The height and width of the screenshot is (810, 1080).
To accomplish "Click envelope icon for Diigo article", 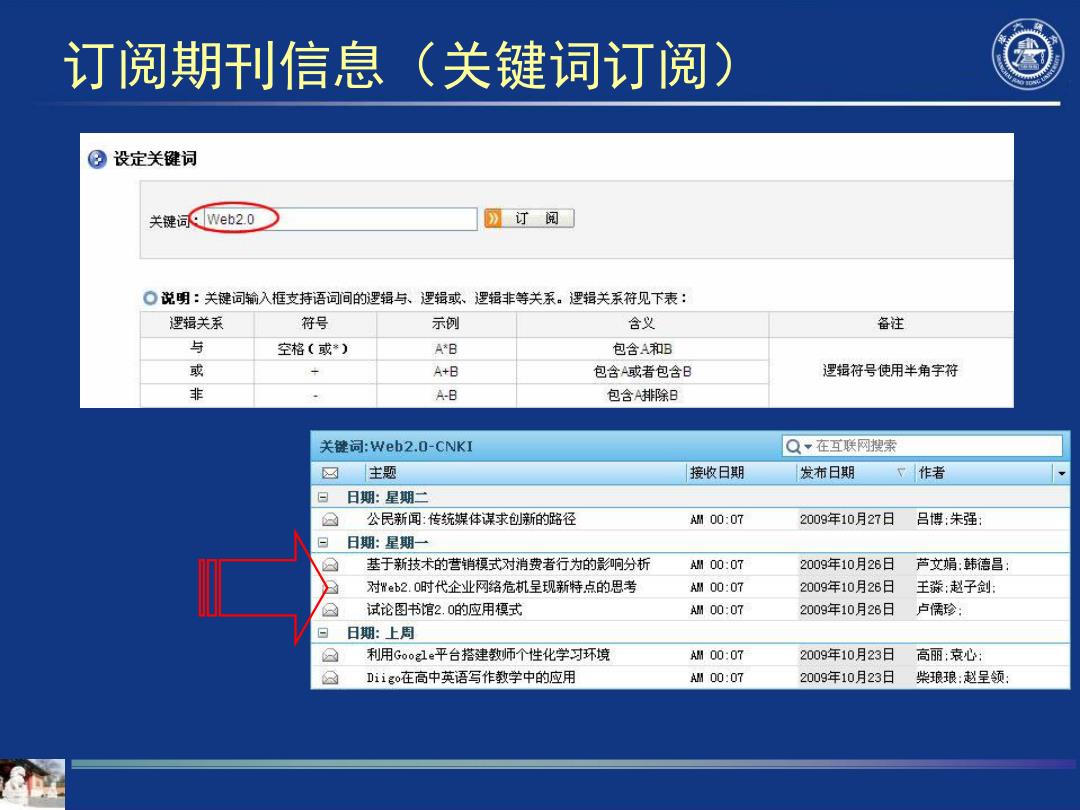I will pos(331,678).
